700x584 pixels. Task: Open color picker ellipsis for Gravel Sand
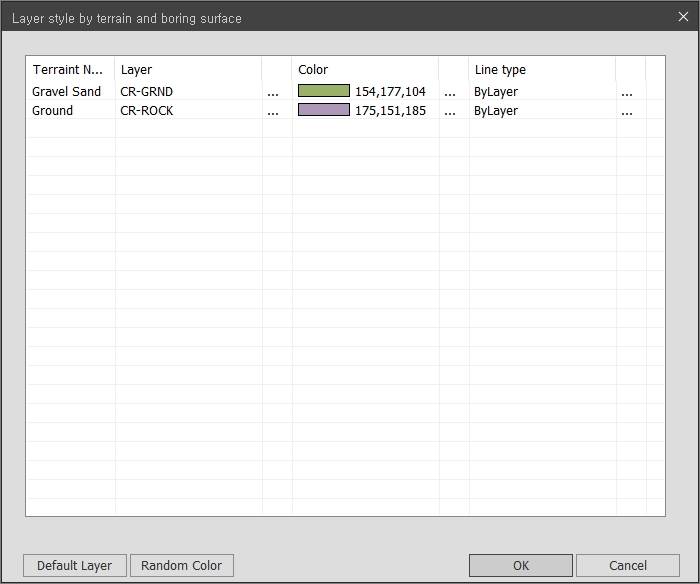click(x=450, y=92)
